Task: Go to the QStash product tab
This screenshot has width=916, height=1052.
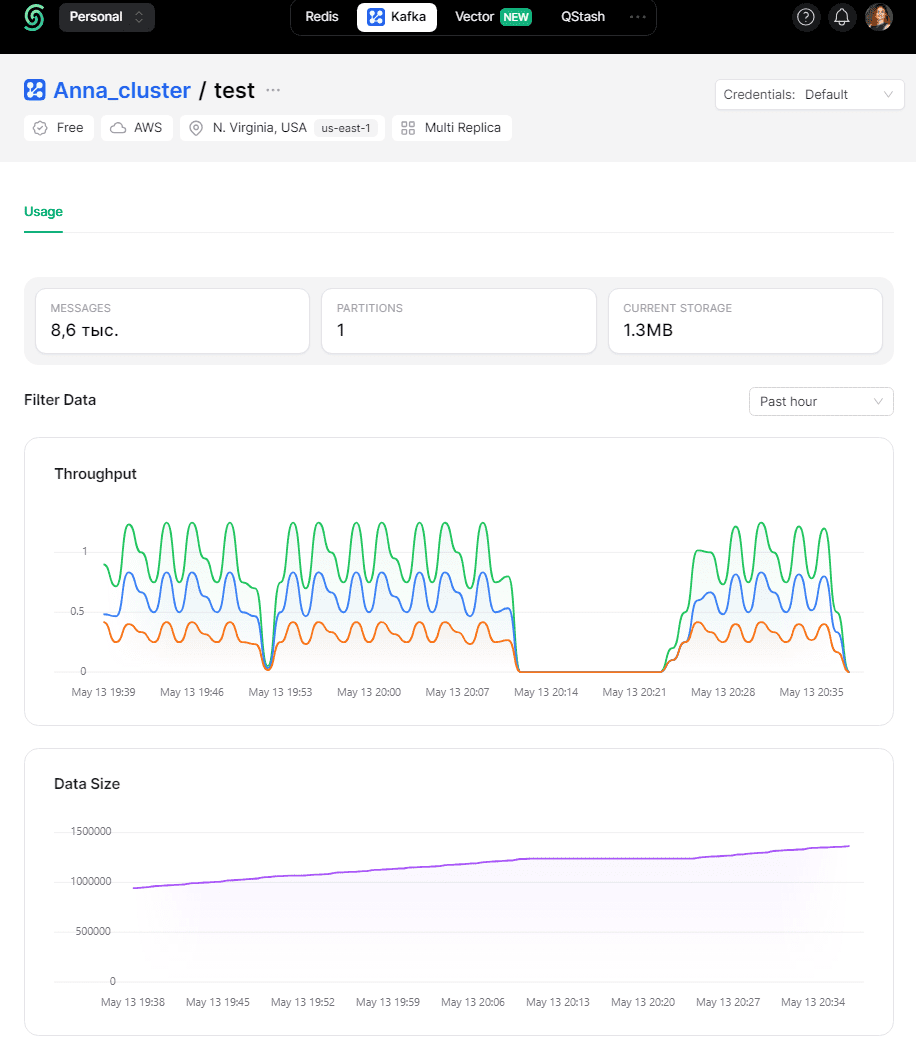Action: click(582, 17)
